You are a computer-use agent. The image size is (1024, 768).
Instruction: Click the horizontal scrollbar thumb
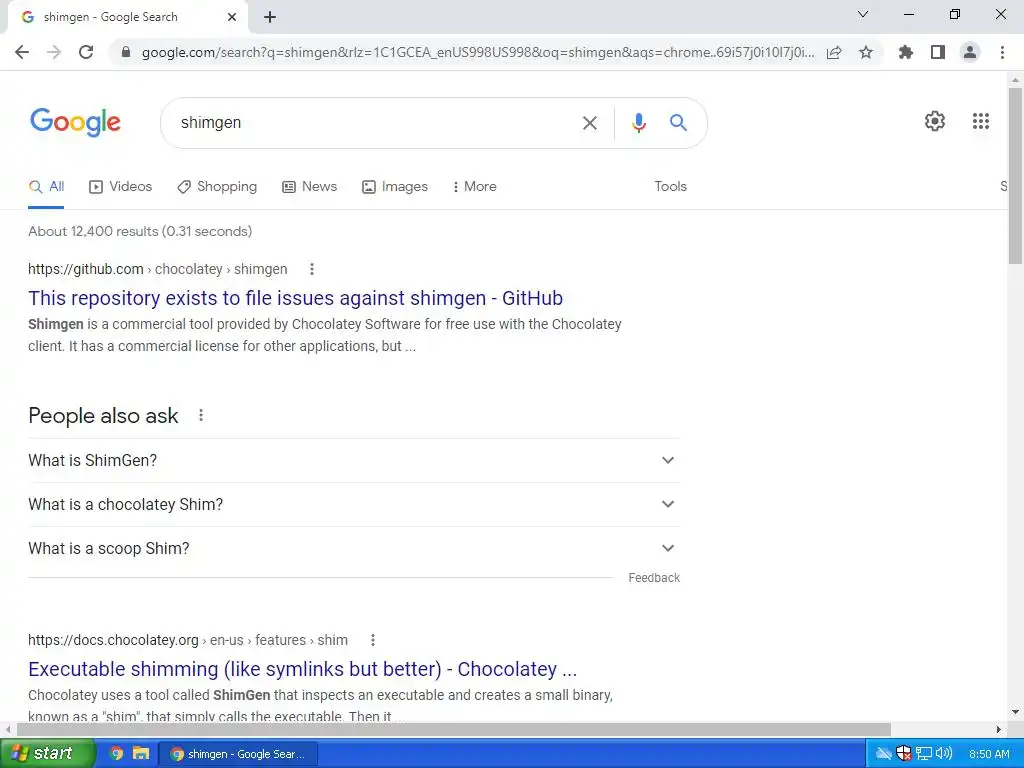coord(454,729)
